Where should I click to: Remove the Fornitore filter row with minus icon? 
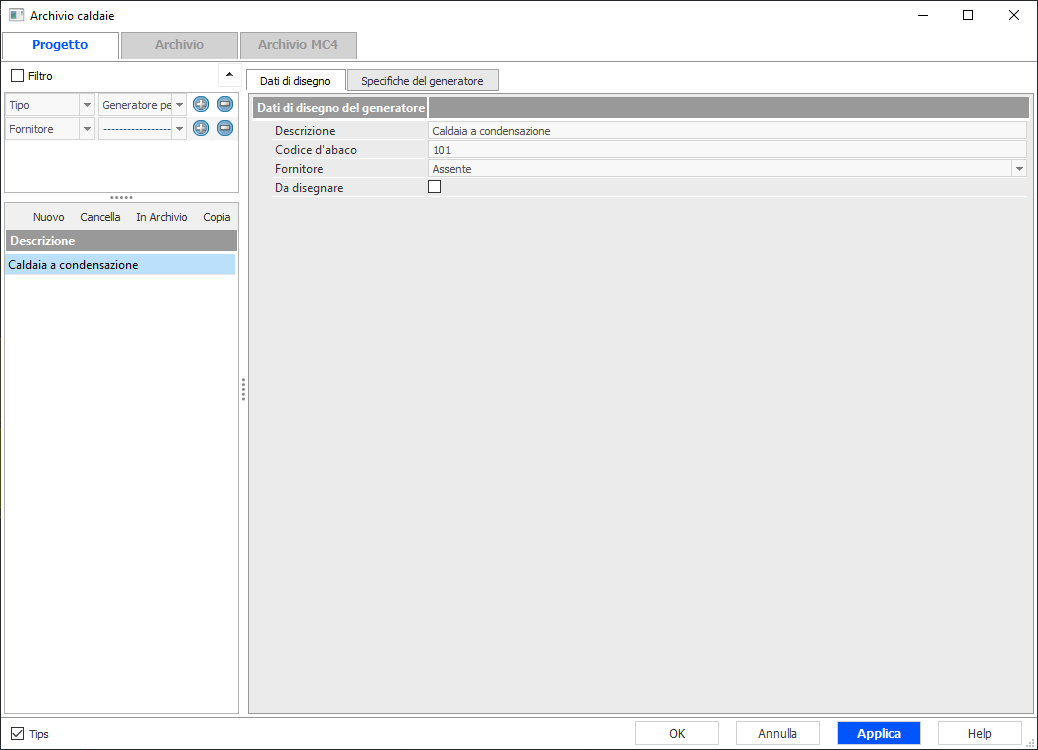click(x=225, y=128)
